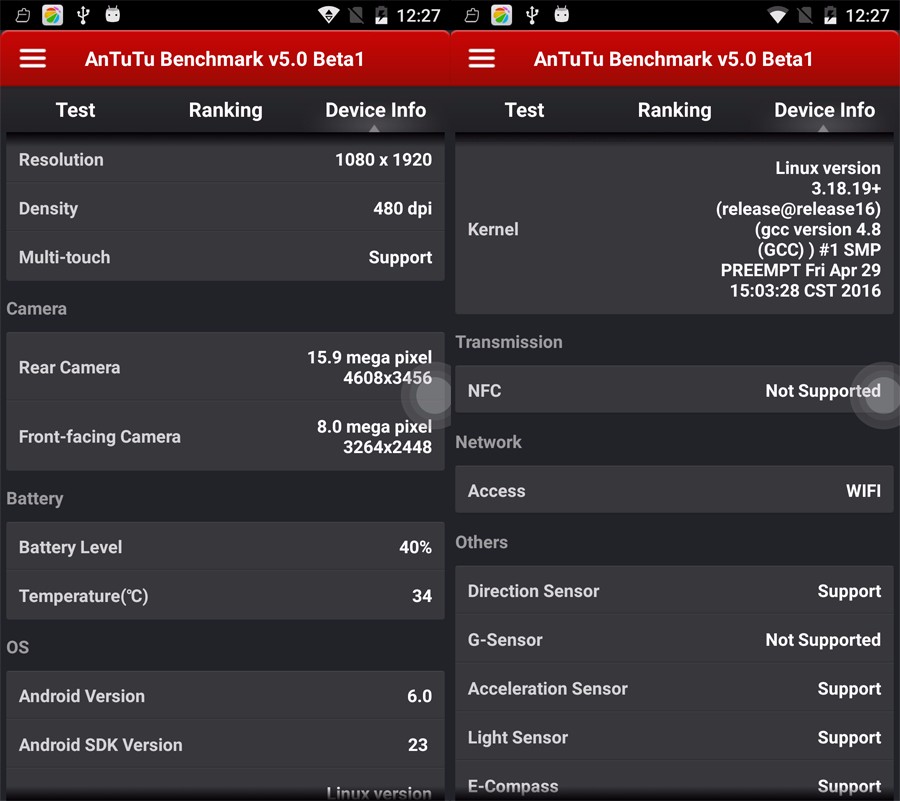
Task: Select the G-Sensor row
Action: point(674,640)
